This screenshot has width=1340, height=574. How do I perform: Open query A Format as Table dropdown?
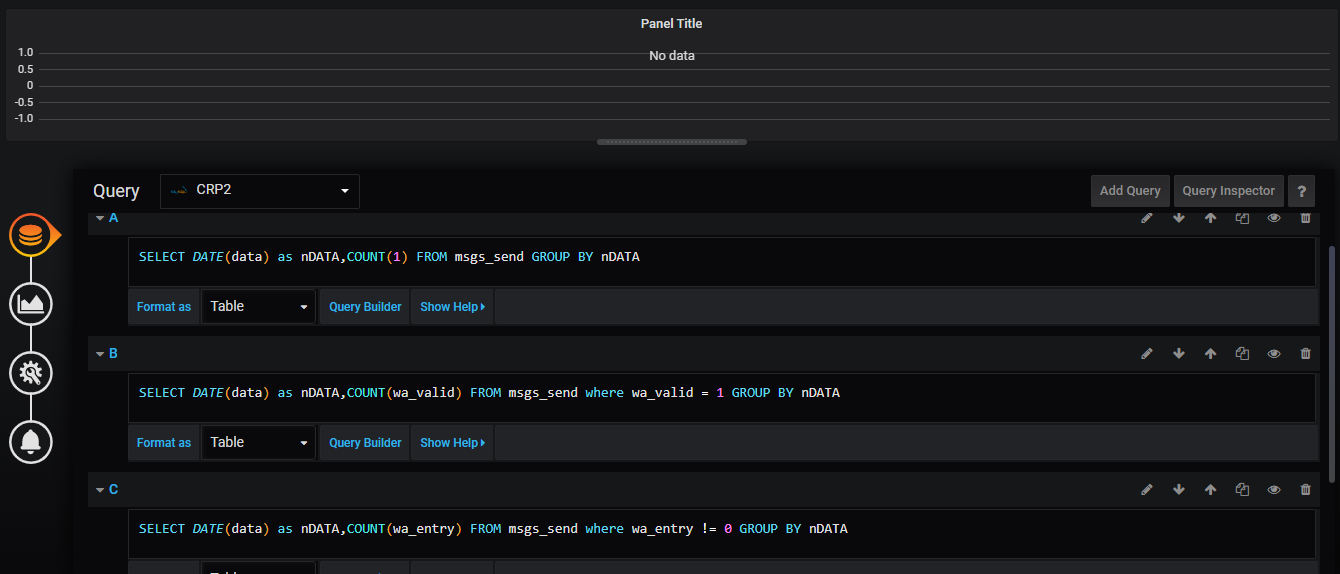[258, 306]
